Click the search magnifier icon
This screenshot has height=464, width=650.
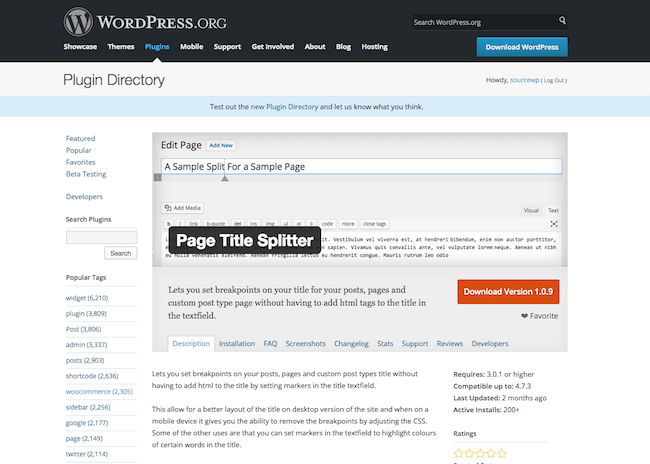pos(563,21)
